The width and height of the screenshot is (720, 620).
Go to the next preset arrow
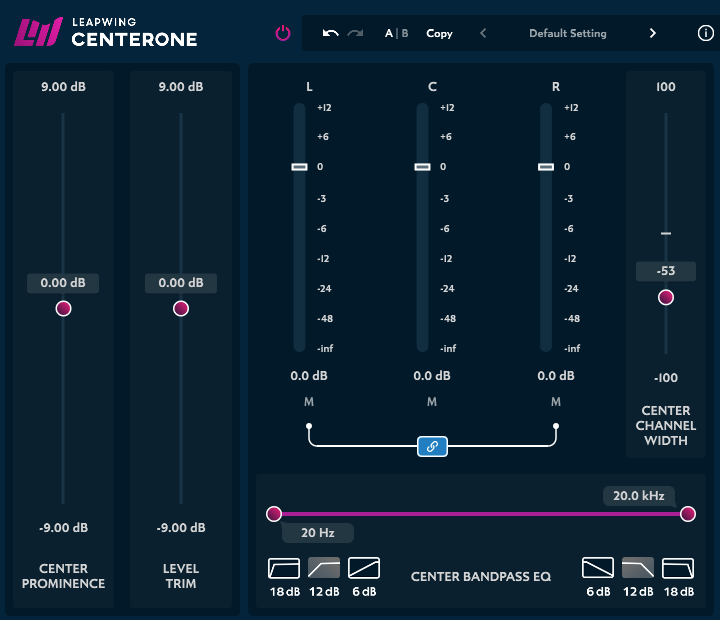coord(653,33)
